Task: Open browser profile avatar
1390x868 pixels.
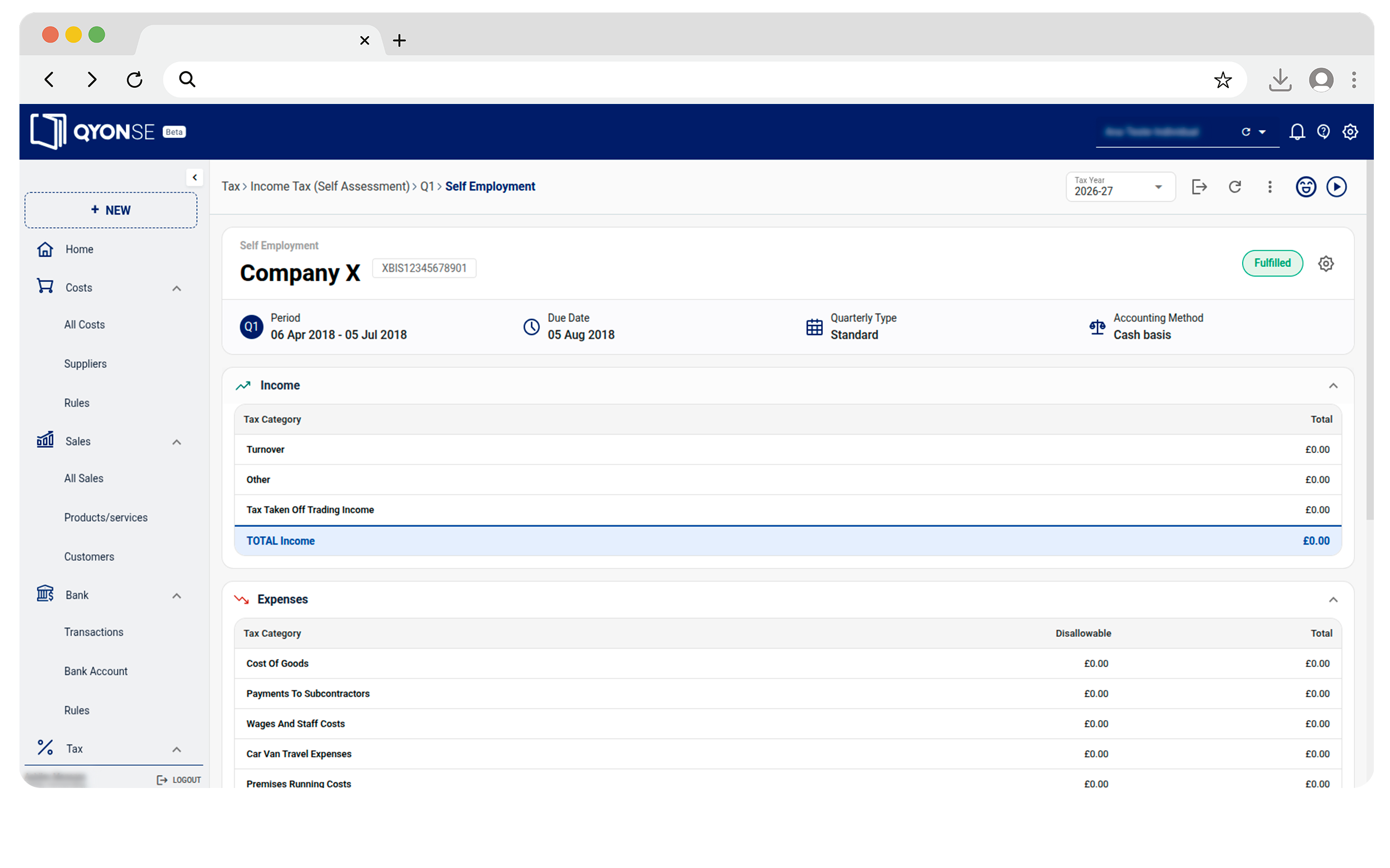Action: [x=1321, y=80]
